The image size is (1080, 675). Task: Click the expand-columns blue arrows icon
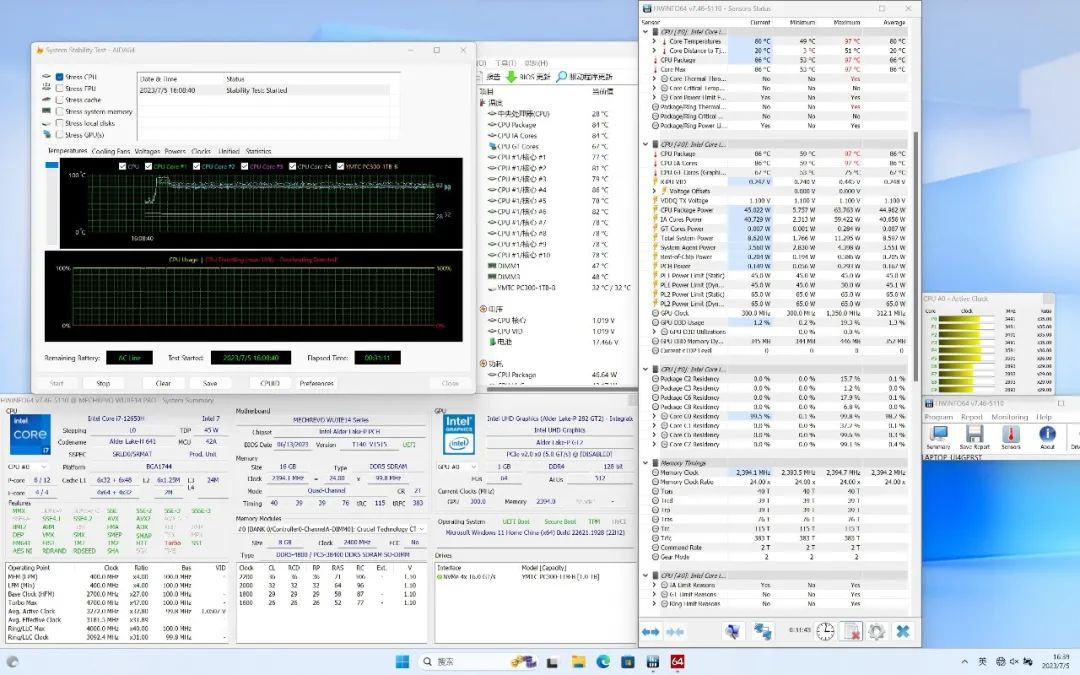coord(650,631)
